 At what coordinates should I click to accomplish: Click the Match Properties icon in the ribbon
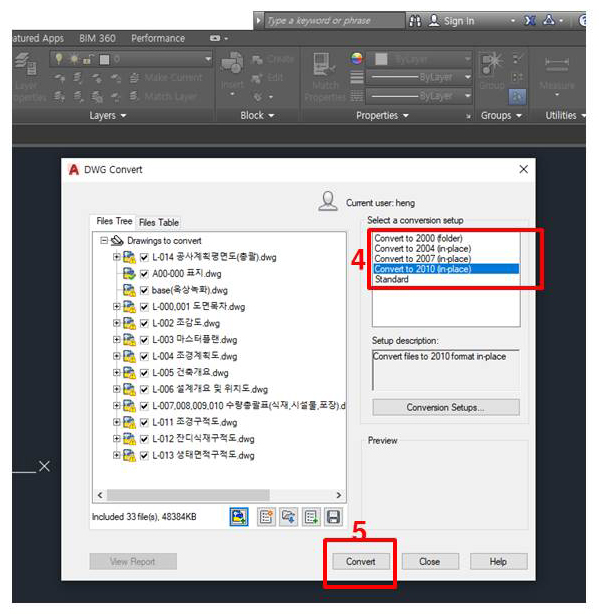coord(323,64)
